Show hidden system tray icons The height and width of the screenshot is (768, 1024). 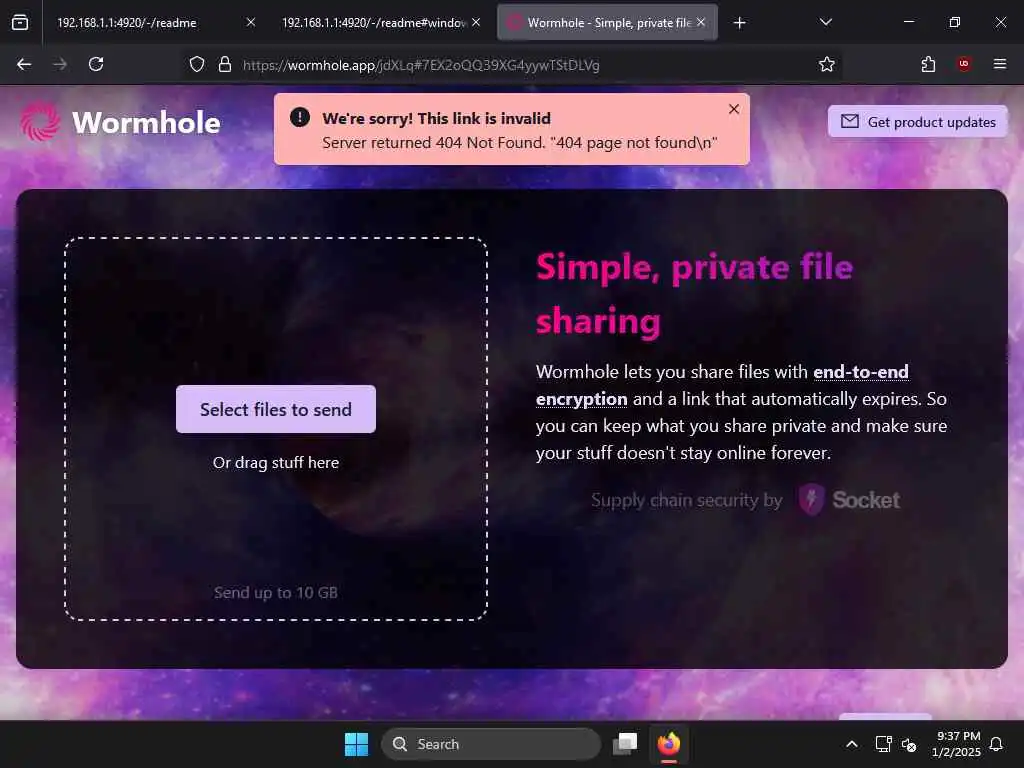(x=852, y=744)
